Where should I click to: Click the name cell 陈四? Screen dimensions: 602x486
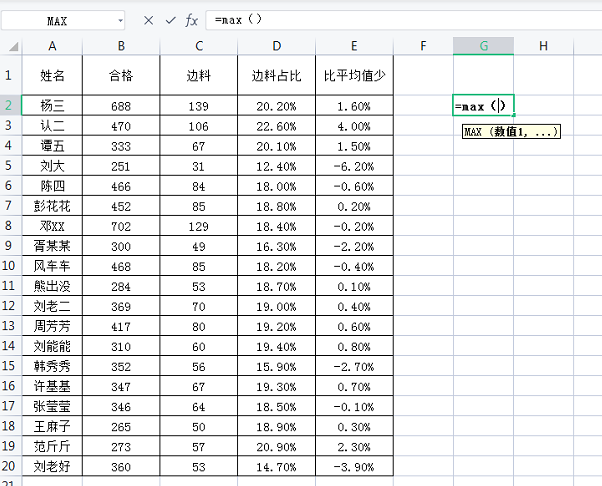pyautogui.click(x=52, y=186)
